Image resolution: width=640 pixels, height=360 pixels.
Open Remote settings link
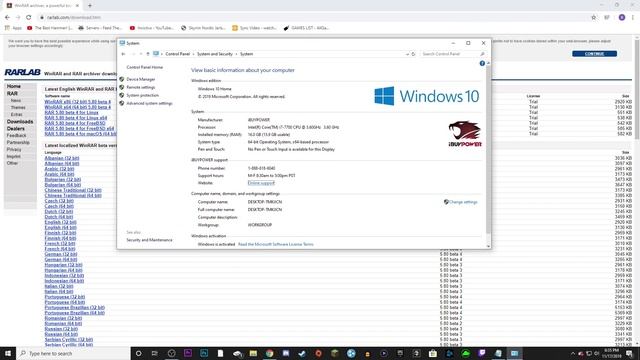pos(141,87)
